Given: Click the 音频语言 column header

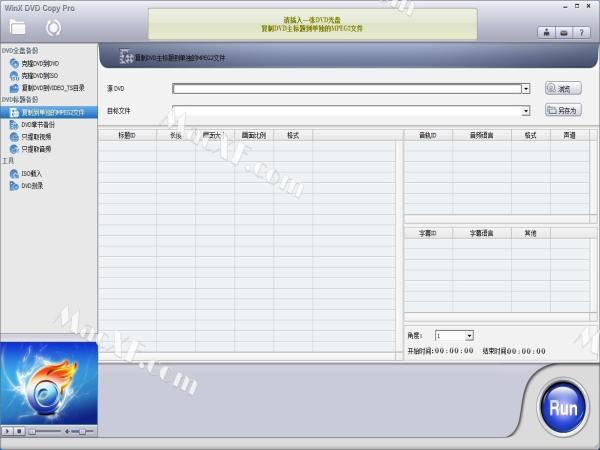Looking at the screenshot, I should pyautogui.click(x=482, y=135).
